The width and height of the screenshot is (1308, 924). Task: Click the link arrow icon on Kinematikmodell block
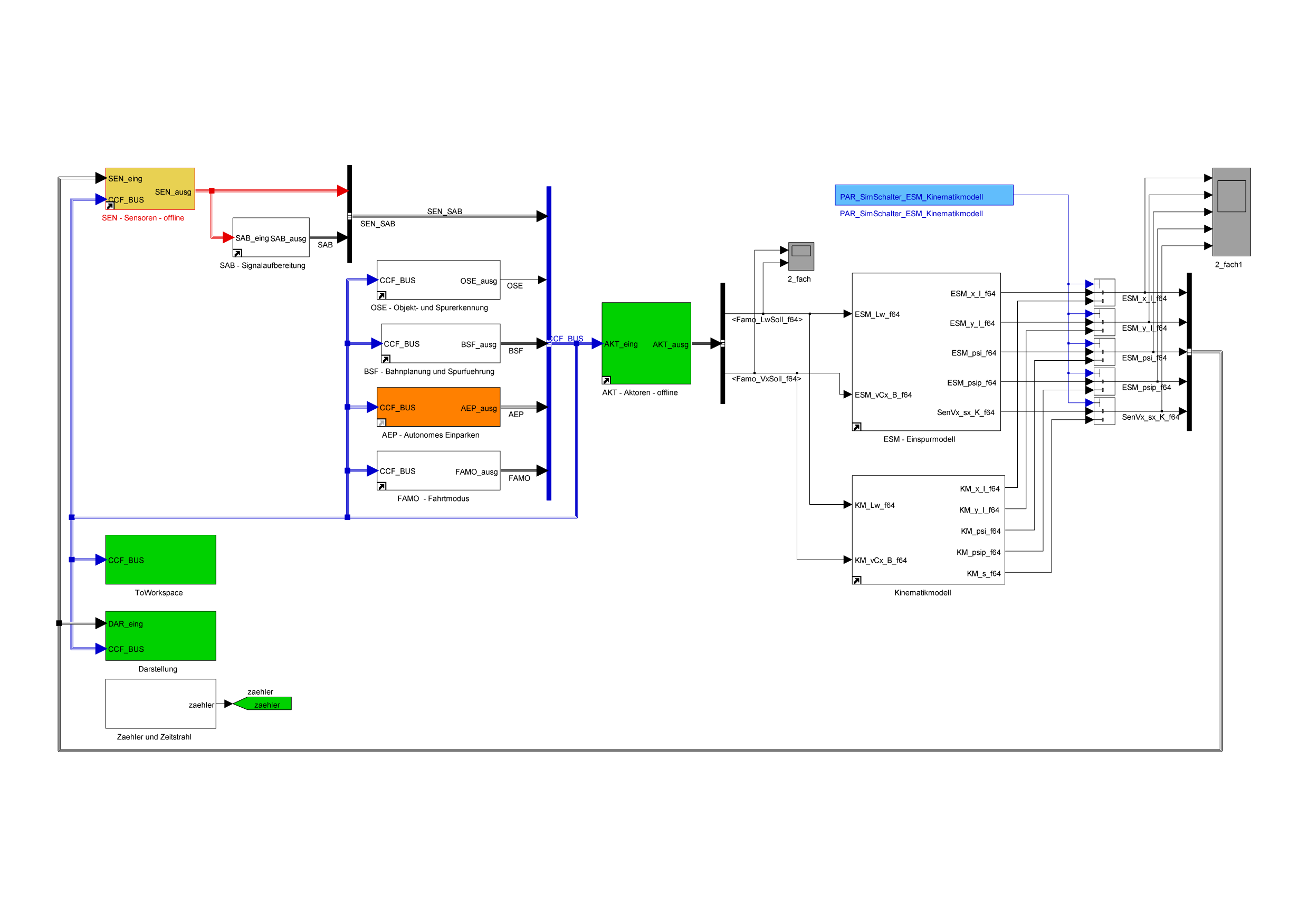tap(856, 580)
